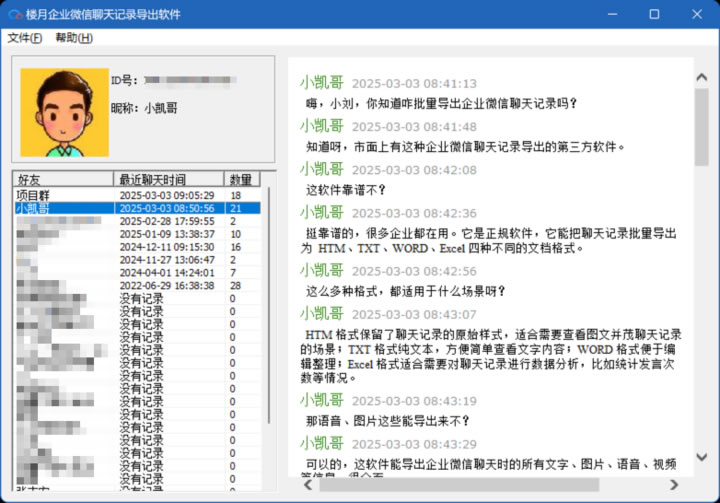This screenshot has width=720, height=503.
Task: Maximize the application window
Action: pos(654,14)
